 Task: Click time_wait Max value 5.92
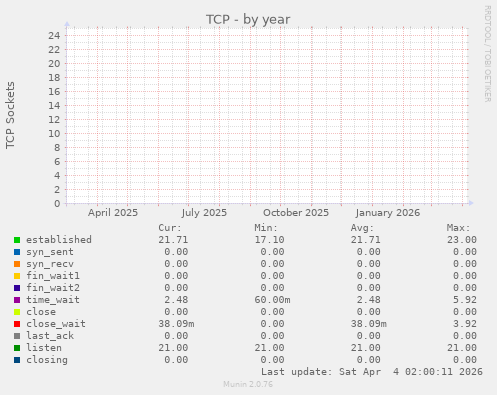click(x=465, y=300)
